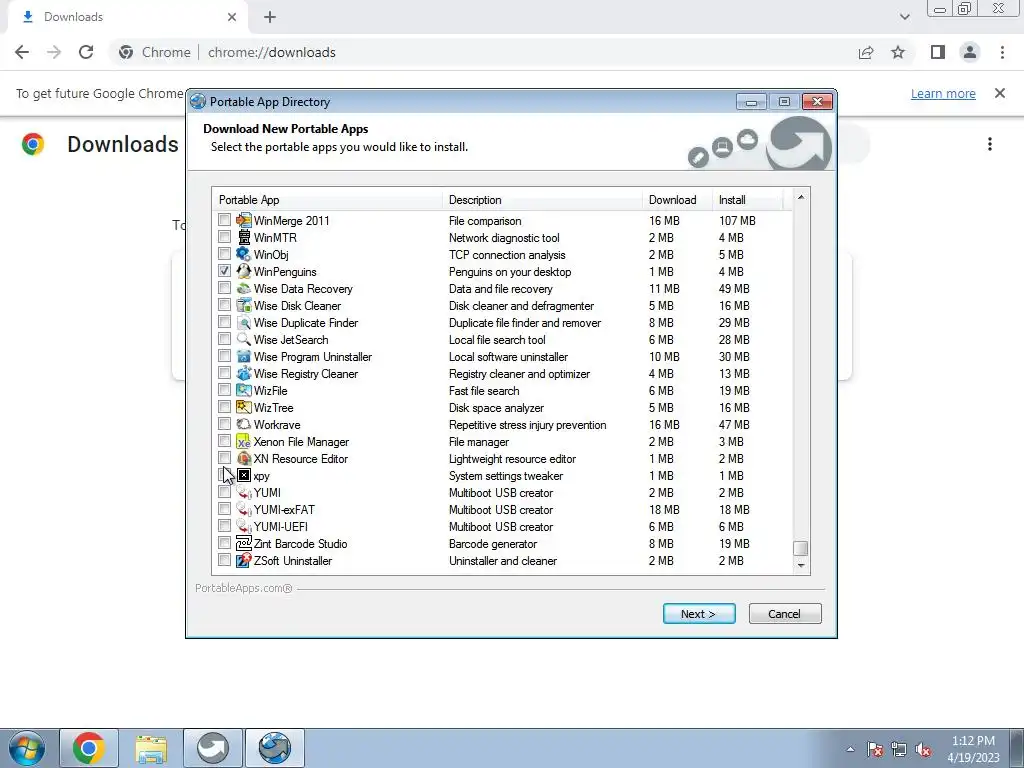The height and width of the screenshot is (768, 1024).
Task: Dismiss the Chrome update notification bar
Action: (x=1000, y=93)
